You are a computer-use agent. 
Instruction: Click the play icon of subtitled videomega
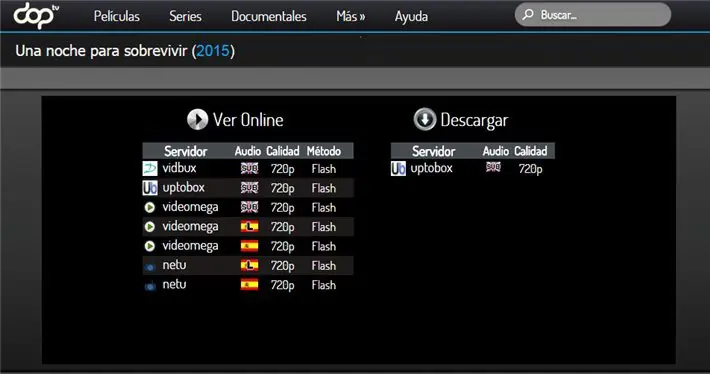pyautogui.click(x=149, y=207)
